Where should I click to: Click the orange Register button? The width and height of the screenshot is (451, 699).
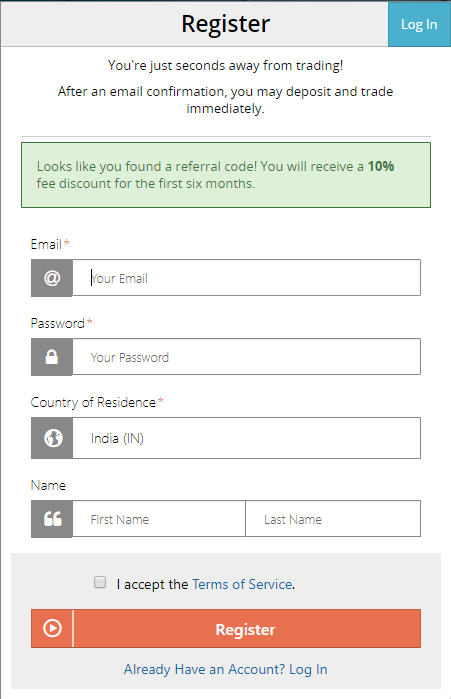click(x=226, y=629)
